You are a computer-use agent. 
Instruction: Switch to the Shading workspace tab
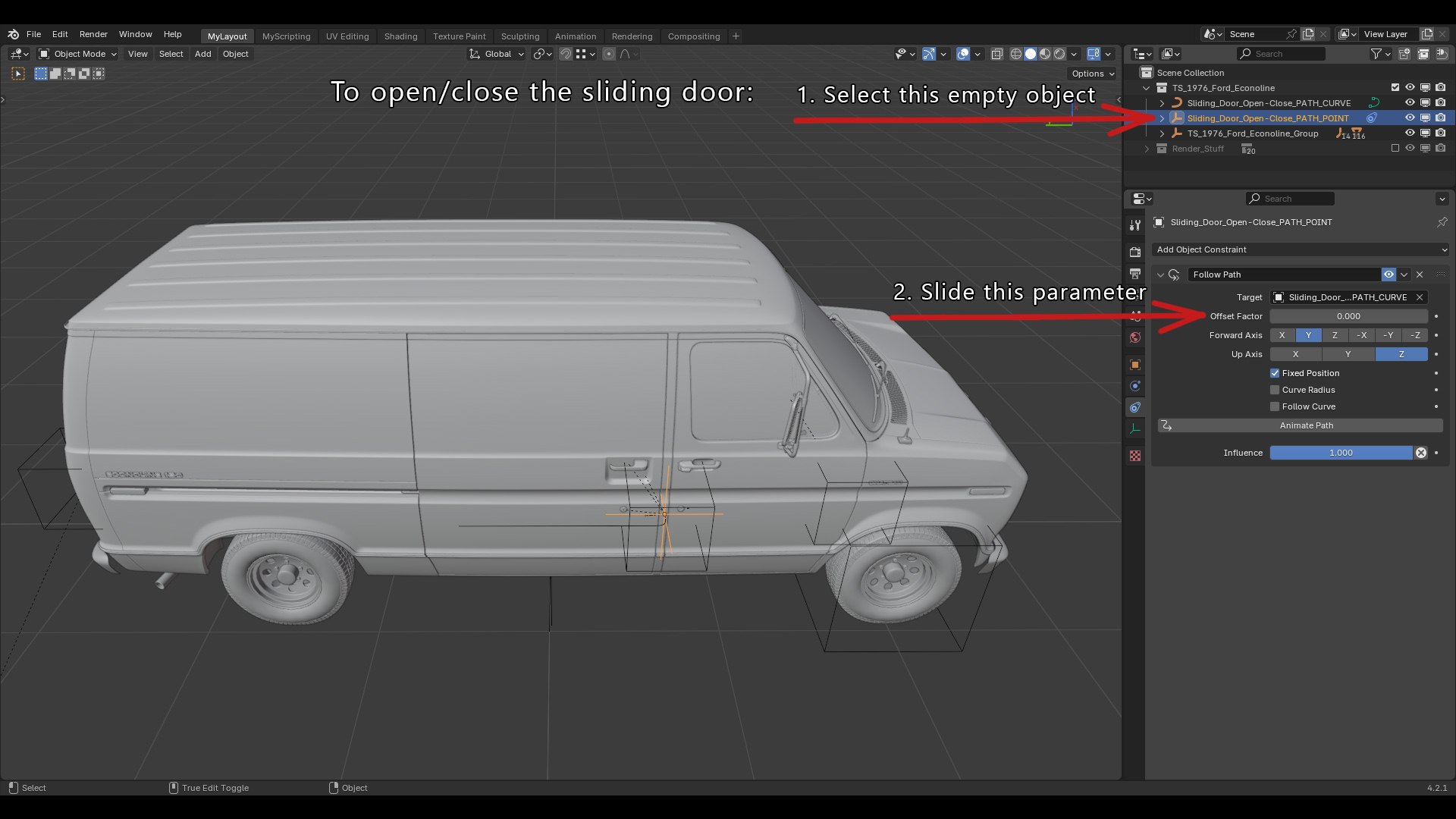coord(400,36)
